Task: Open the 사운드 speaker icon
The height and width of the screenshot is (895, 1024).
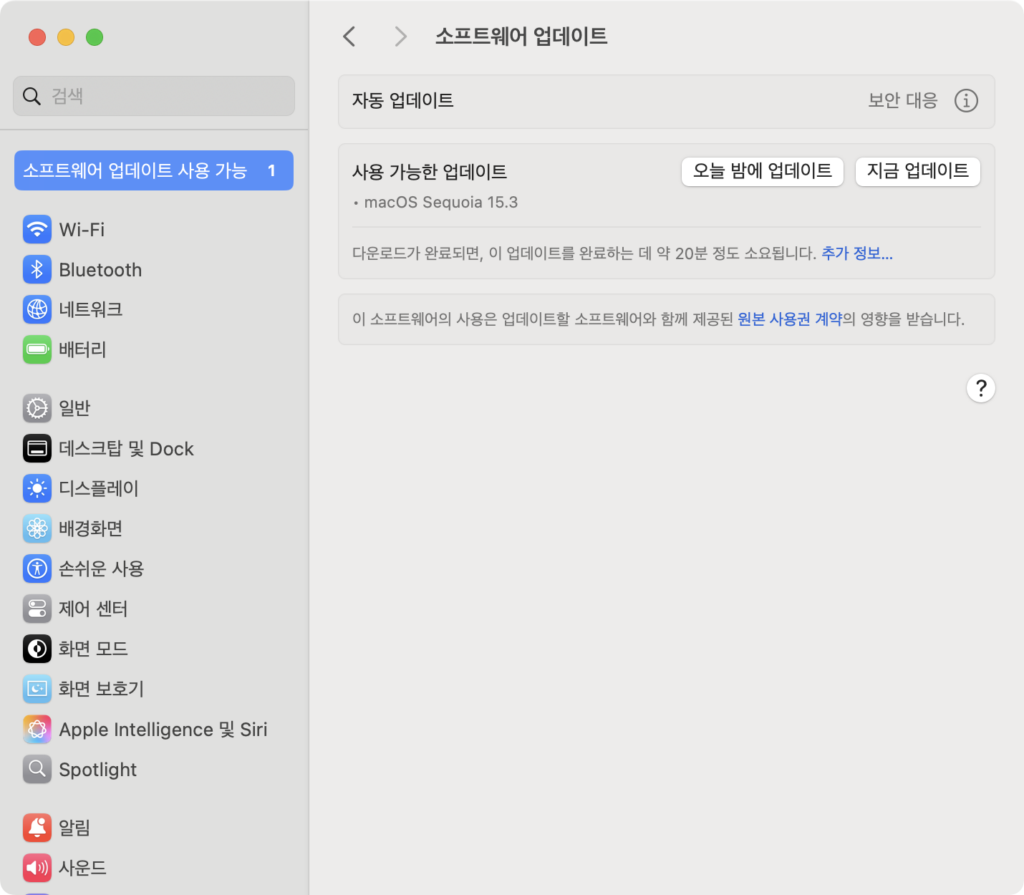Action: (x=37, y=868)
